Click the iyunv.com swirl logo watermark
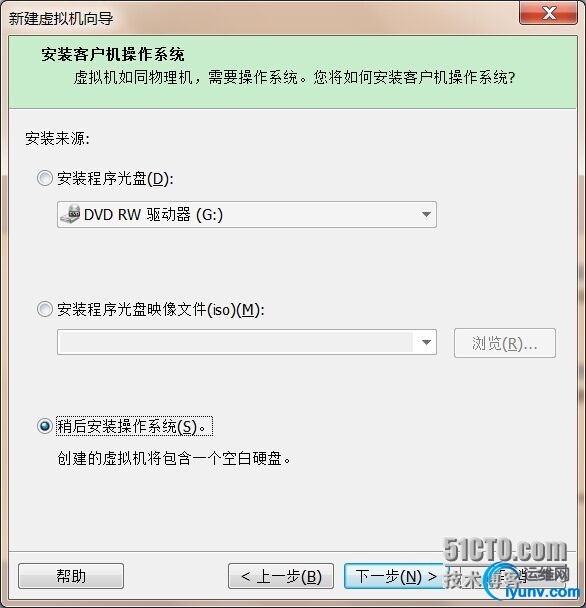Viewport: 586px width, 608px height. [532, 581]
